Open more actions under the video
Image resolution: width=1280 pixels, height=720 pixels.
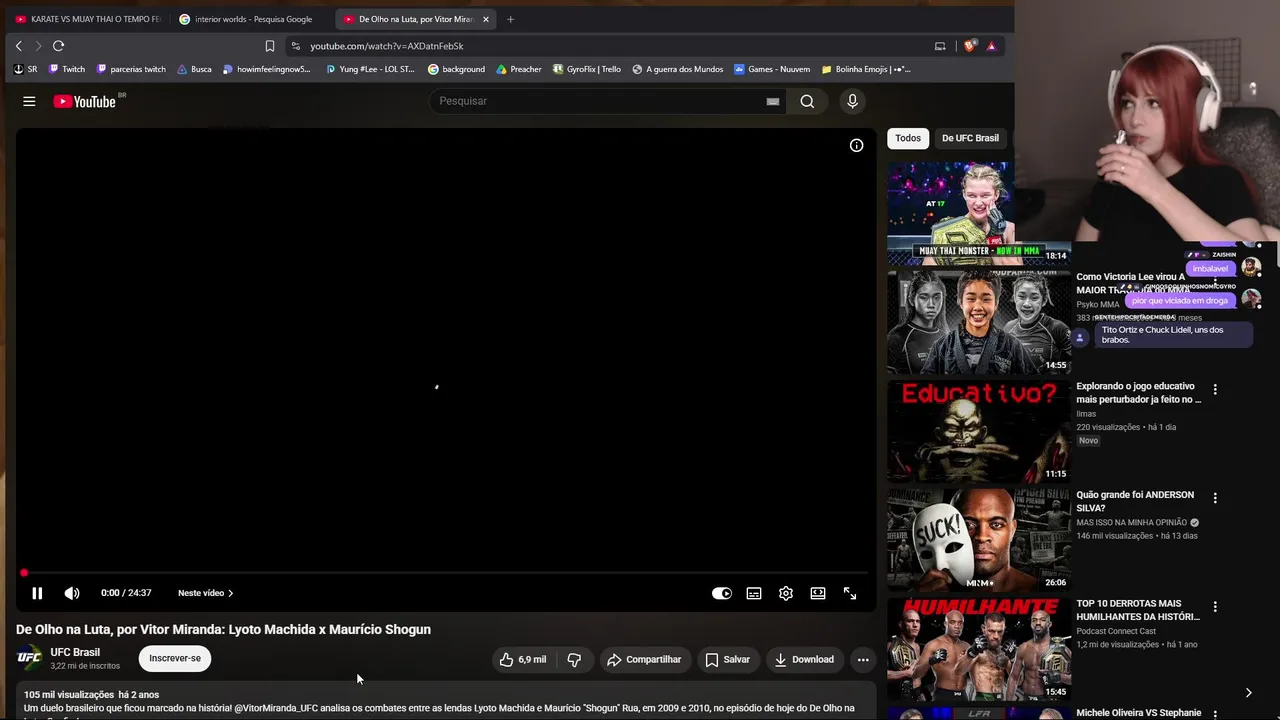(x=863, y=660)
